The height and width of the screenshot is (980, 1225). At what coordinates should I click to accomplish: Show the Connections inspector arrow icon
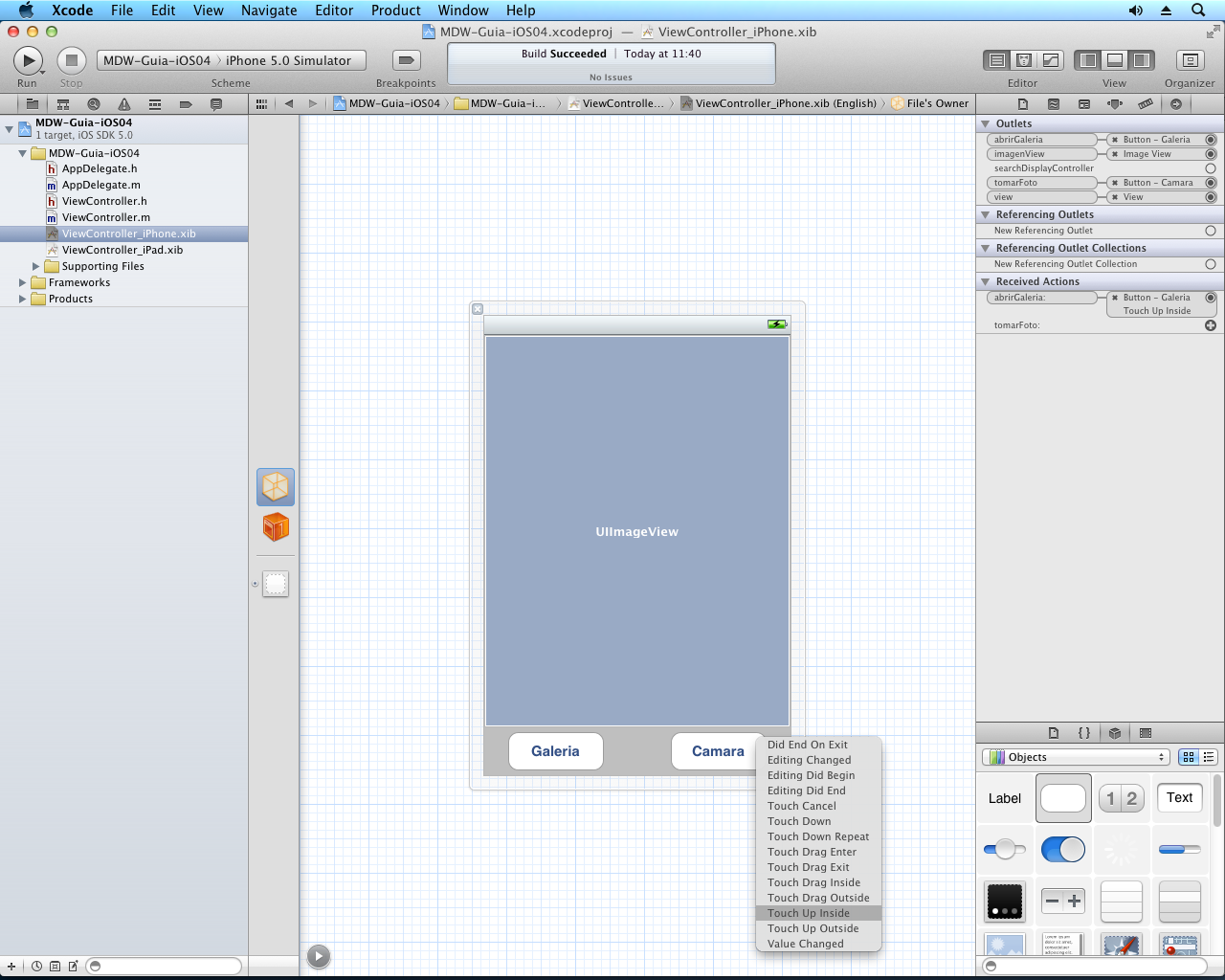pos(1176,103)
